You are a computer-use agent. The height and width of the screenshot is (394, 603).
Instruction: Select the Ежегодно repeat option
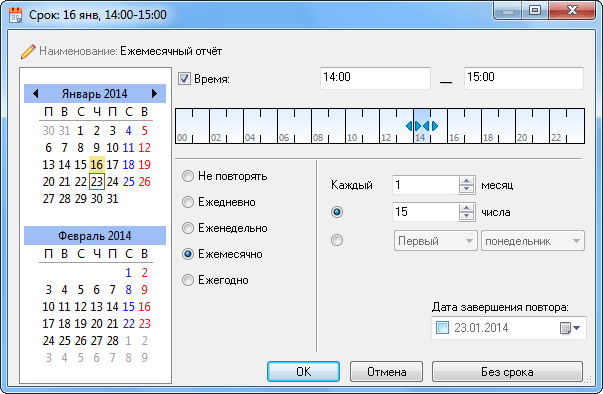click(x=188, y=280)
